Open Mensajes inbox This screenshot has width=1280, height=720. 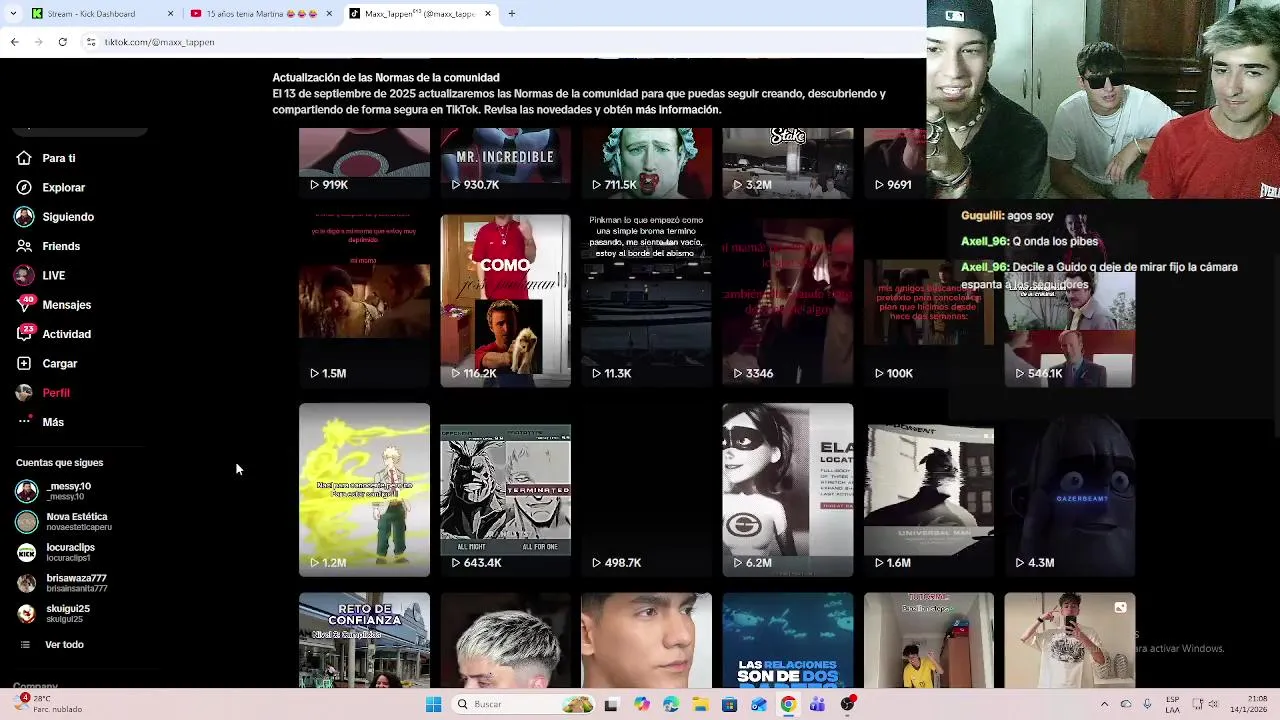[x=53, y=305]
